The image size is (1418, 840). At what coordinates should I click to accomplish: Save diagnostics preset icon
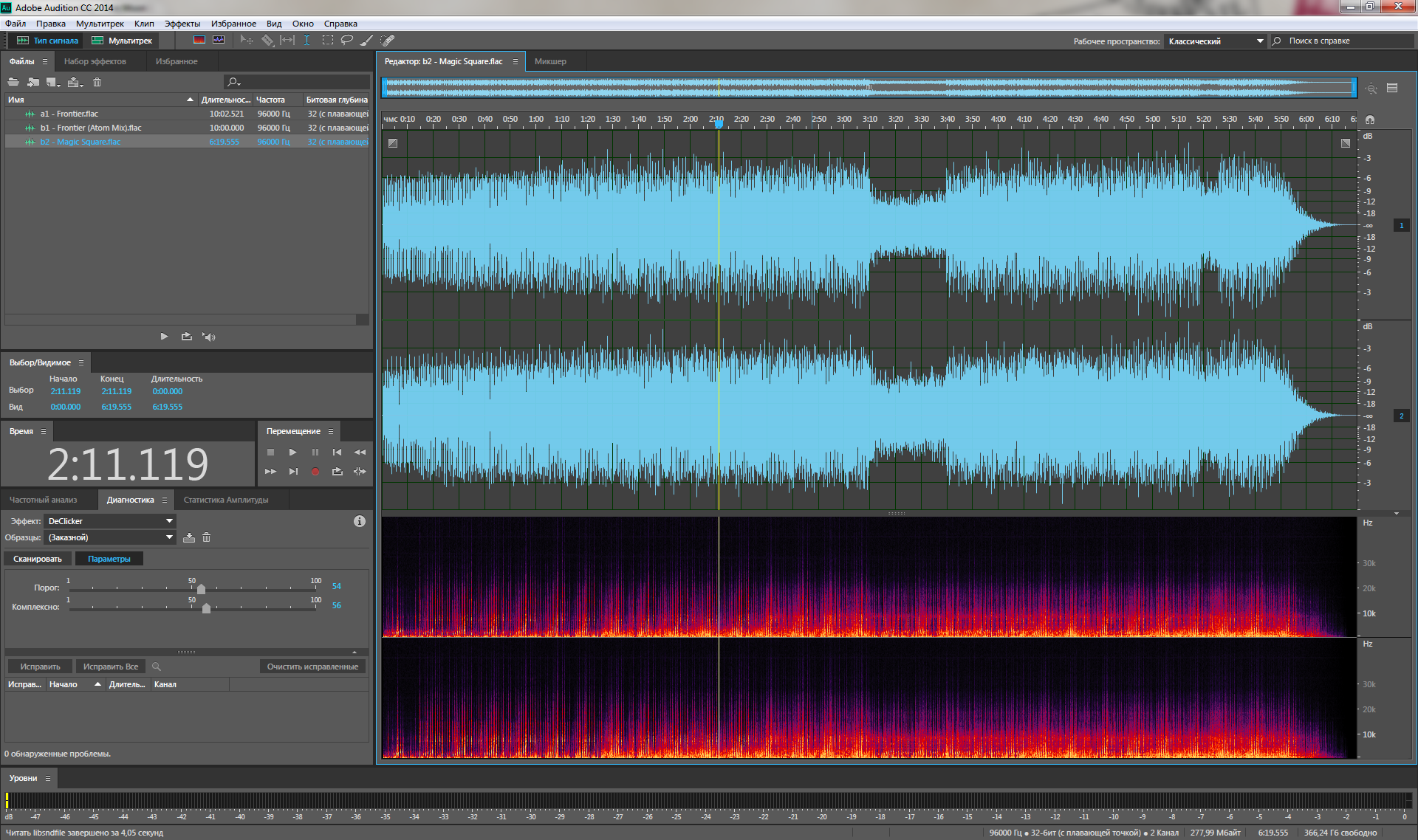pos(189,537)
